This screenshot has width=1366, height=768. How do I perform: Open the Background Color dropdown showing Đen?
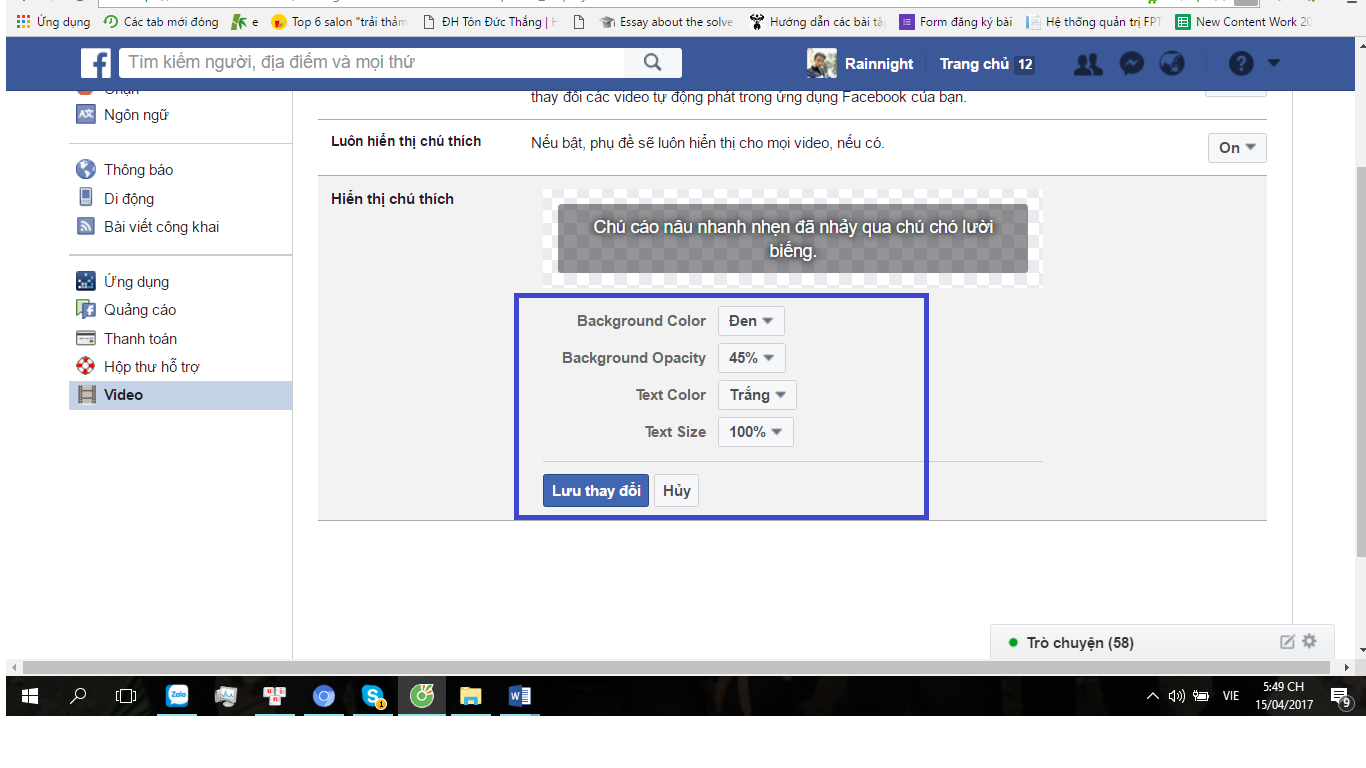tap(751, 321)
